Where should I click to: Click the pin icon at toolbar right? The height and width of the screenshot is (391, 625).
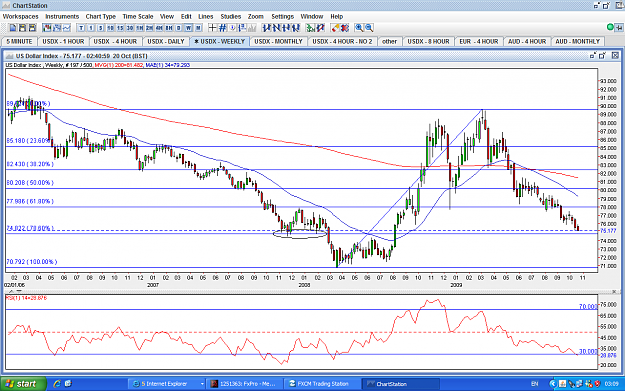(x=619, y=28)
